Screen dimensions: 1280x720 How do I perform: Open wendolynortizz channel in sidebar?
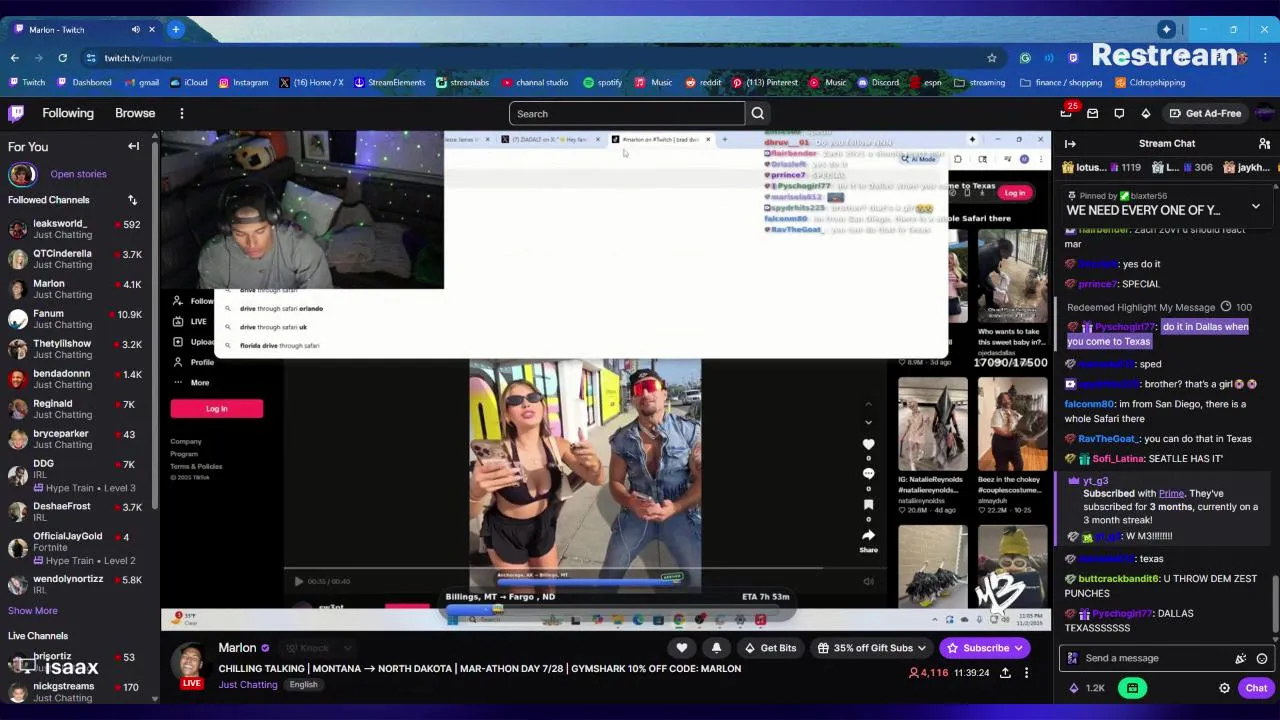[78, 584]
